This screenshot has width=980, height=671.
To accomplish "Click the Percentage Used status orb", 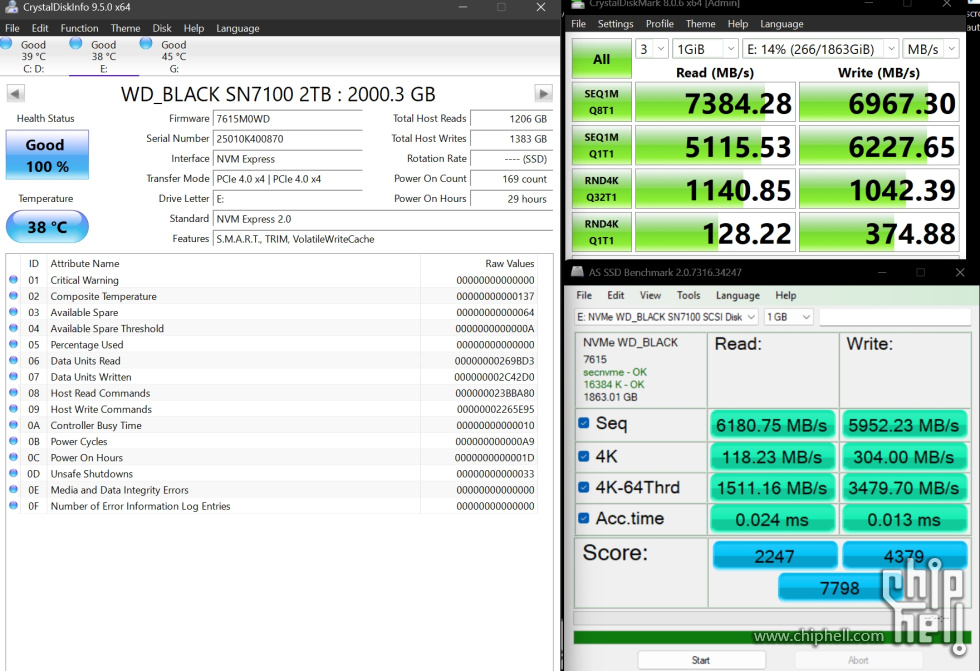I will click(13, 344).
